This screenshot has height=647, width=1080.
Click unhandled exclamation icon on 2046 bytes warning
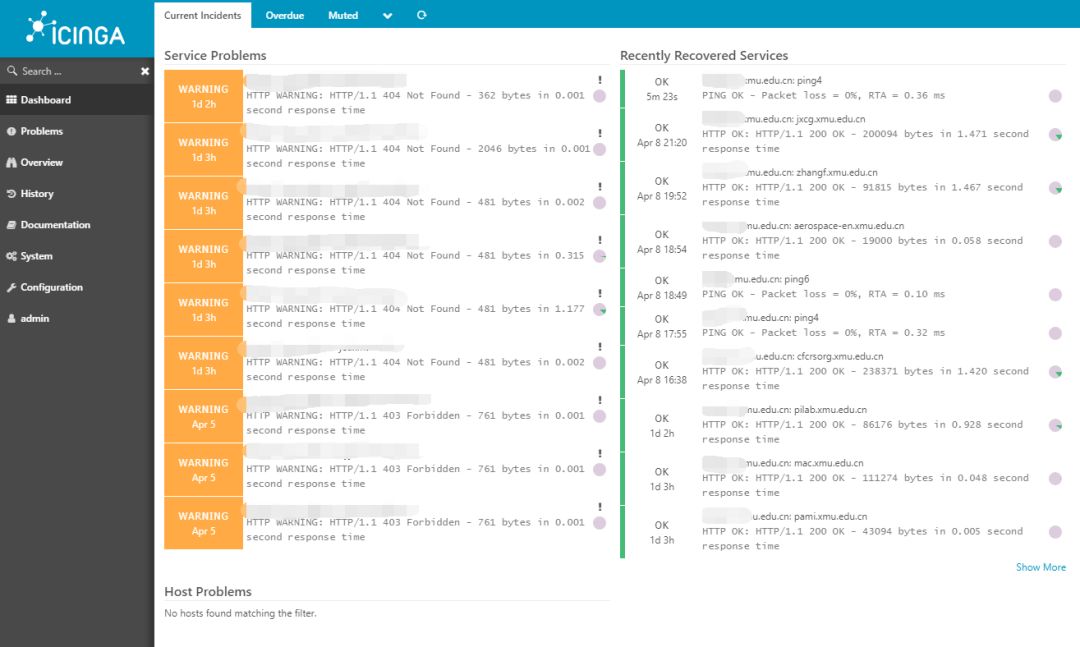(x=600, y=133)
